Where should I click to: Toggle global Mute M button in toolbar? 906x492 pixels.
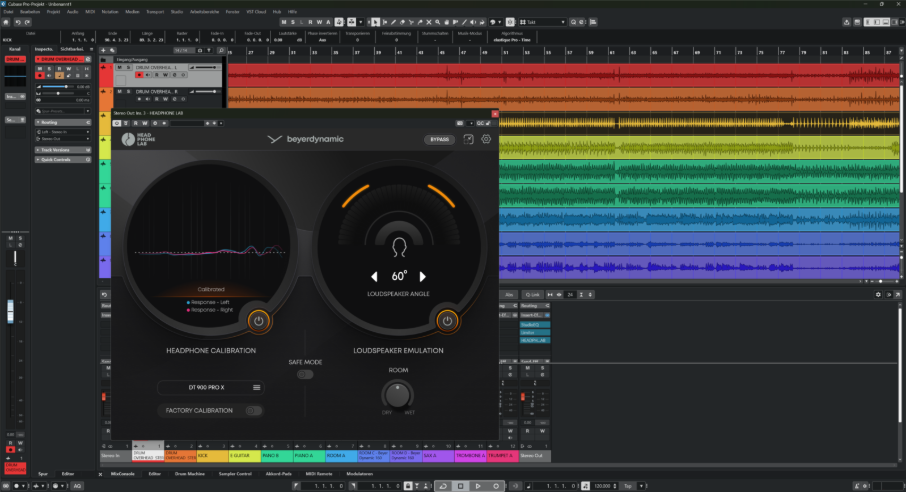pyautogui.click(x=284, y=22)
